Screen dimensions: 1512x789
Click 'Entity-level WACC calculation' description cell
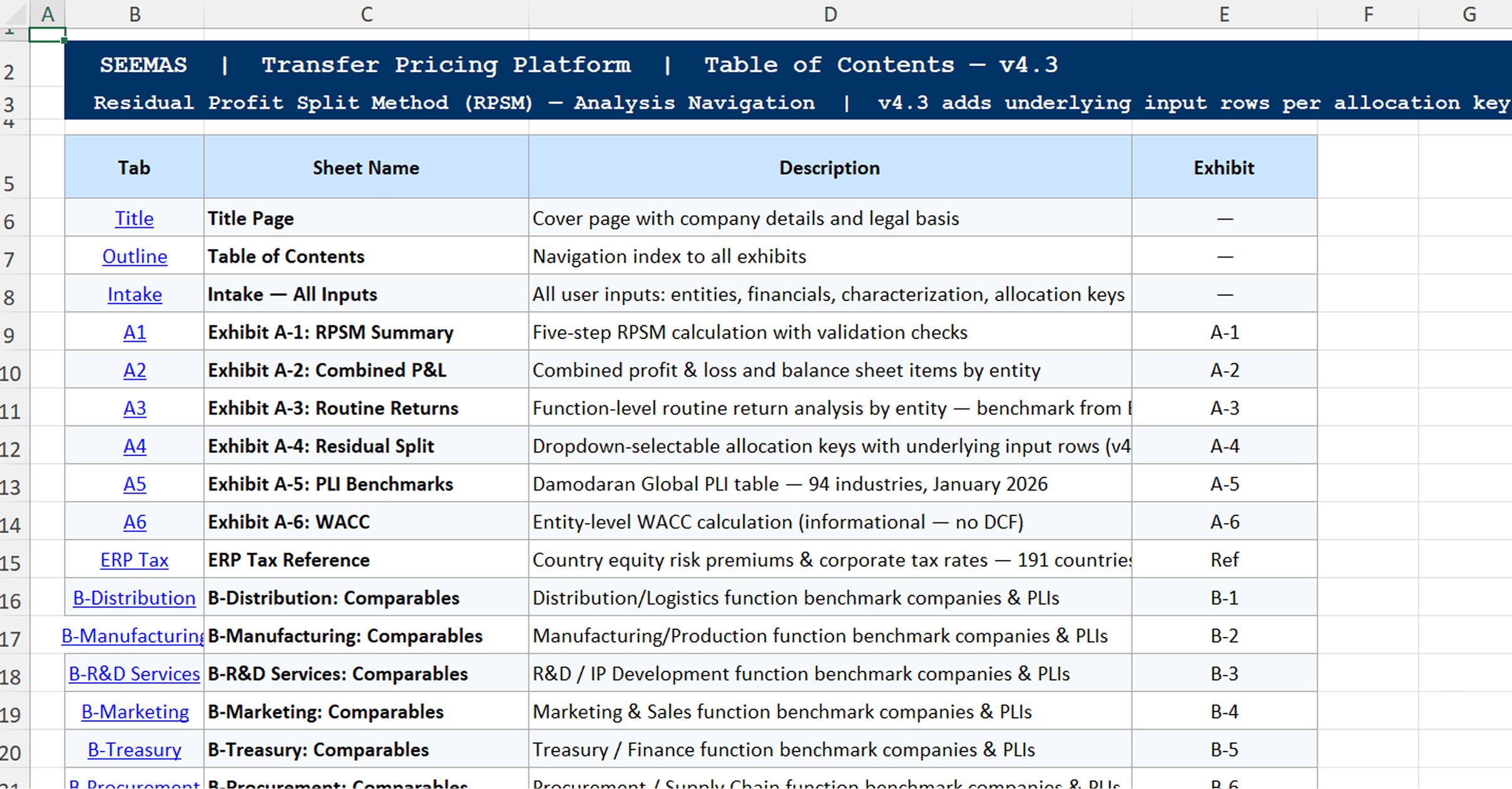click(x=830, y=522)
